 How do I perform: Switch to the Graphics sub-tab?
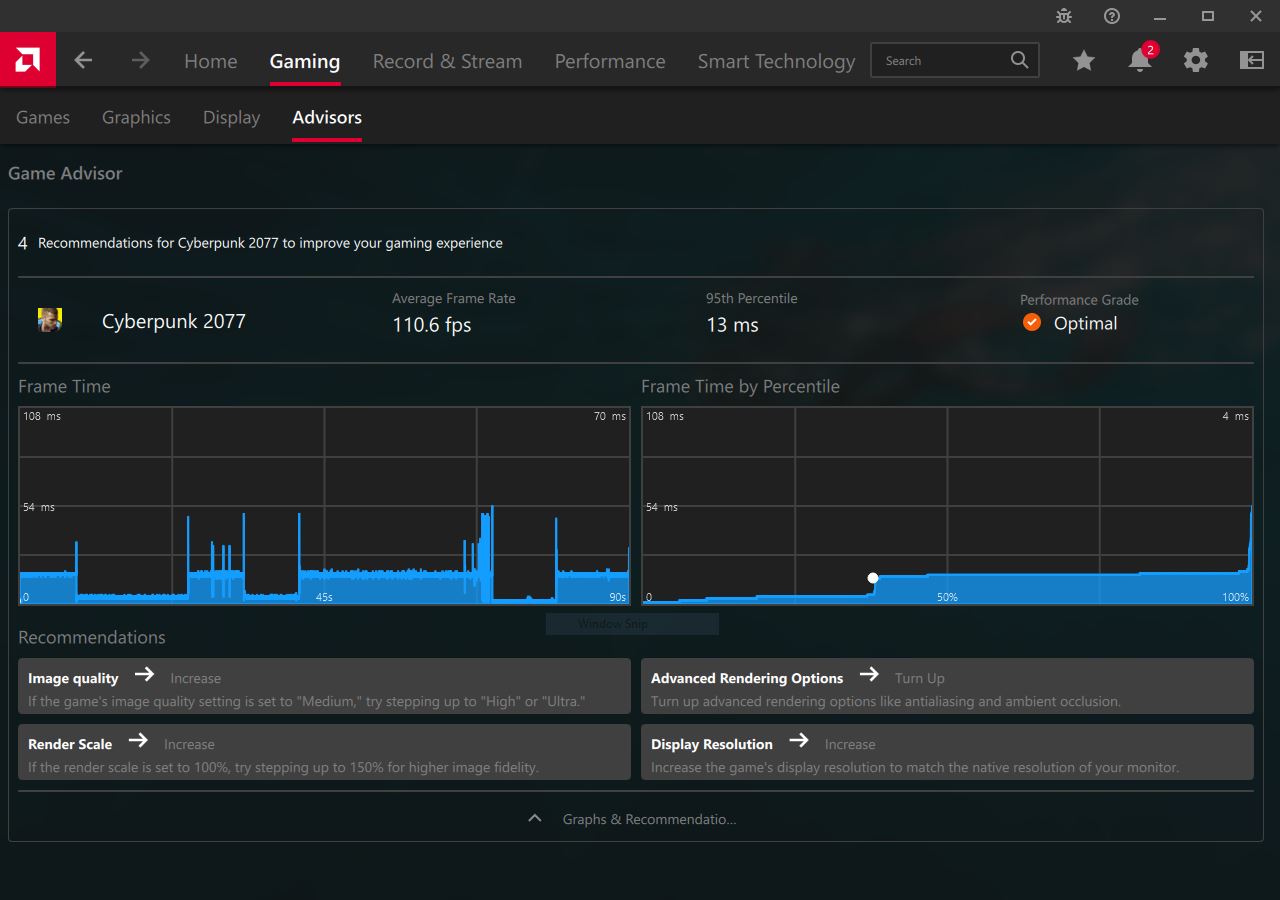point(136,117)
